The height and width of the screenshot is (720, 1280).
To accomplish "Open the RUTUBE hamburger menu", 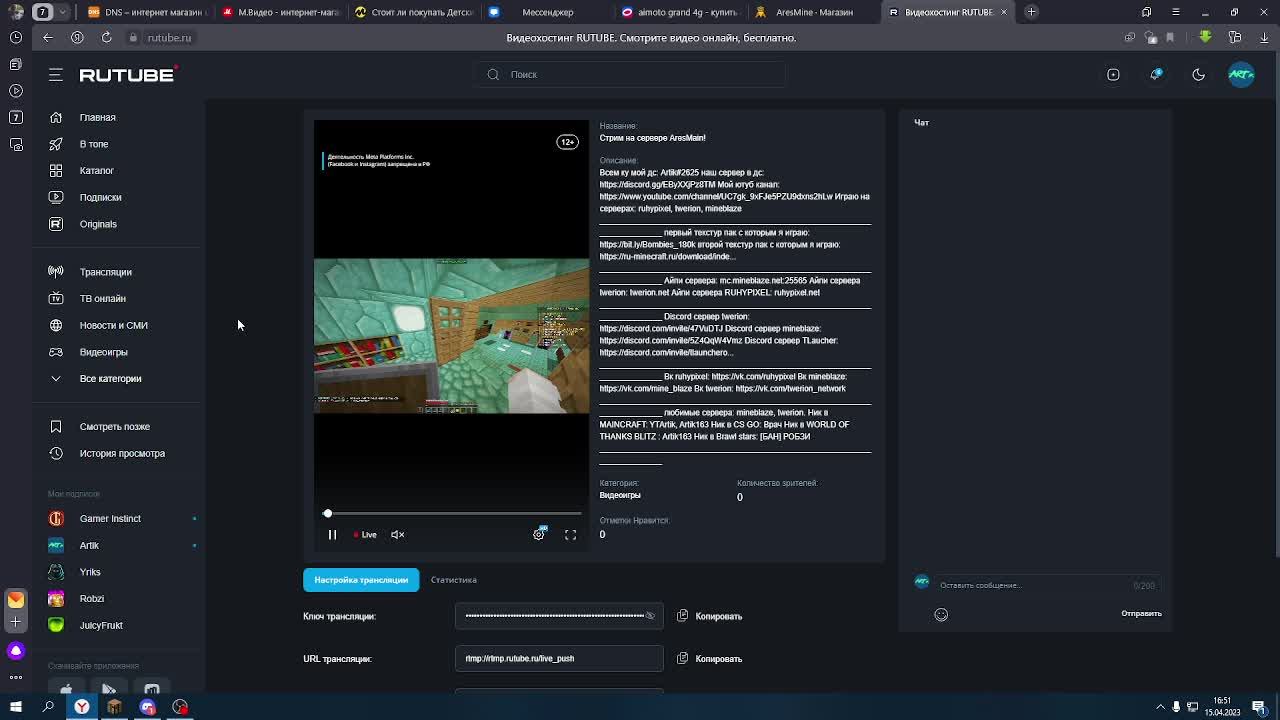I will click(x=56, y=75).
